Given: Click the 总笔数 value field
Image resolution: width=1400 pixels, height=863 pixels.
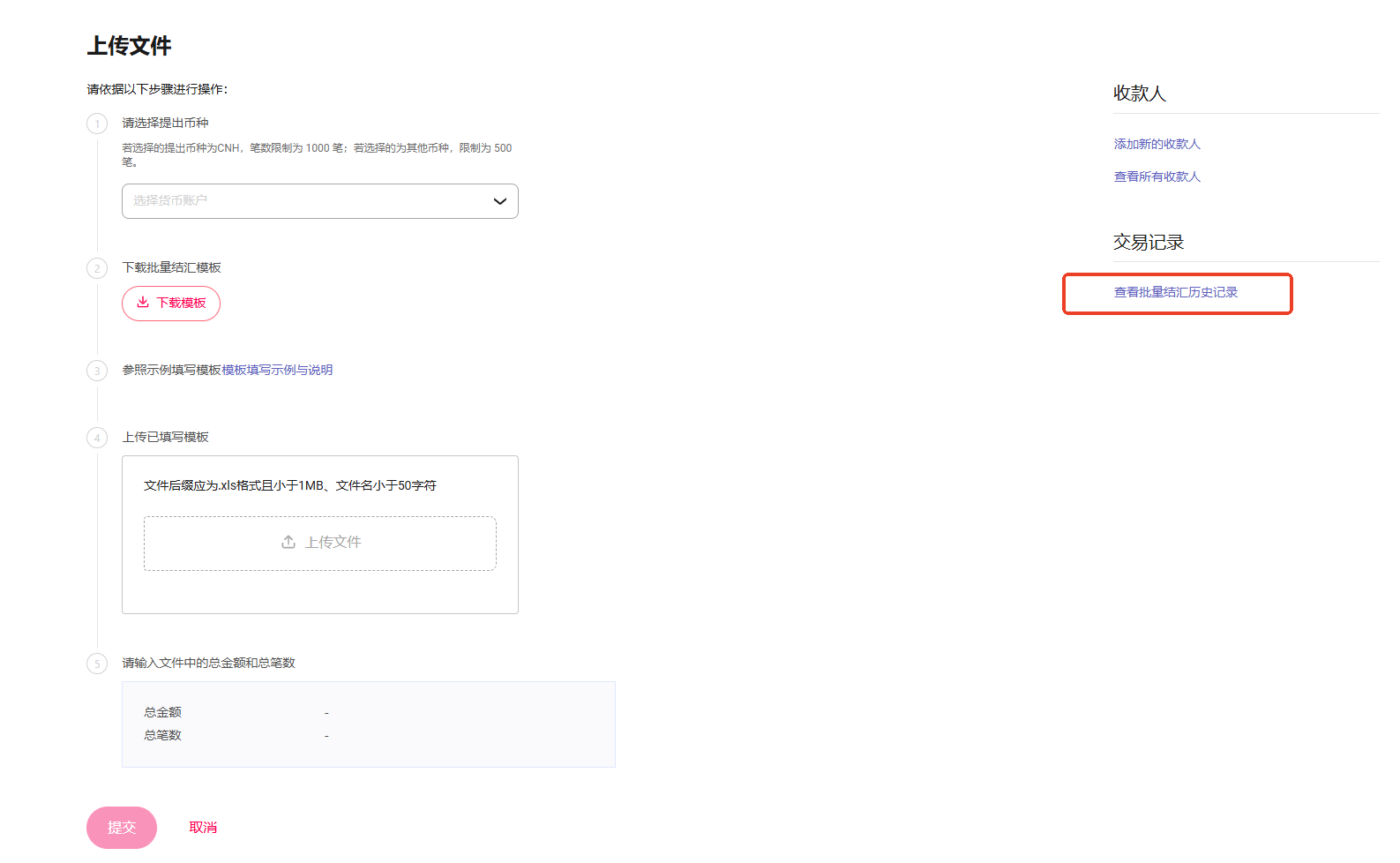Looking at the screenshot, I should tap(326, 735).
